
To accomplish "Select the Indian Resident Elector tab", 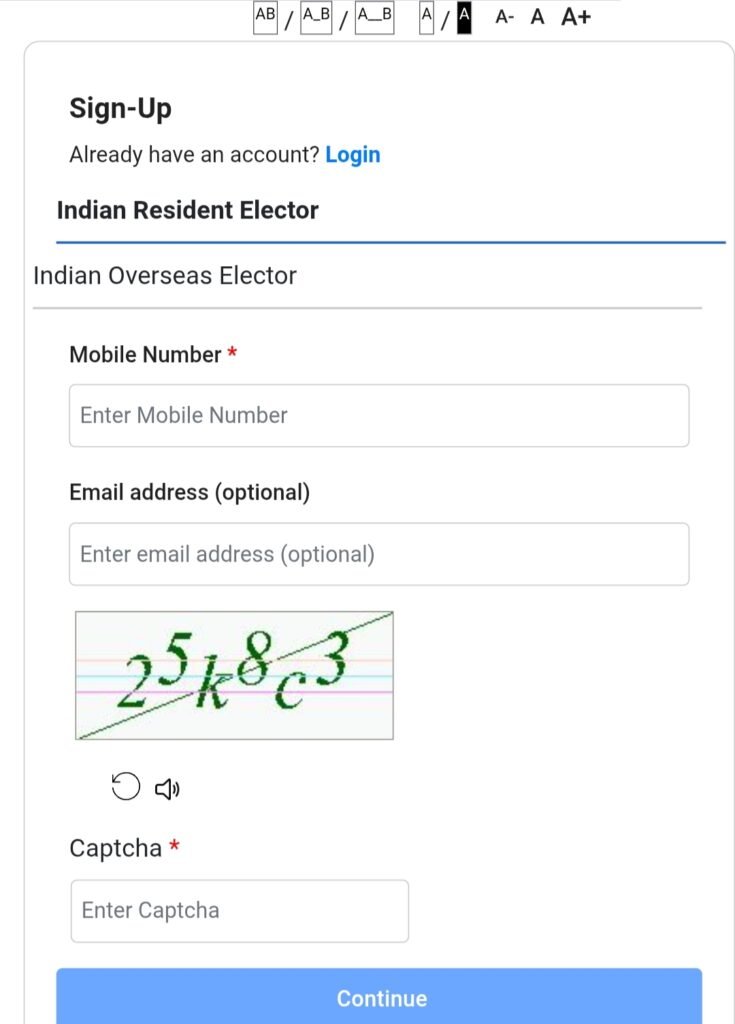I will click(x=188, y=210).
